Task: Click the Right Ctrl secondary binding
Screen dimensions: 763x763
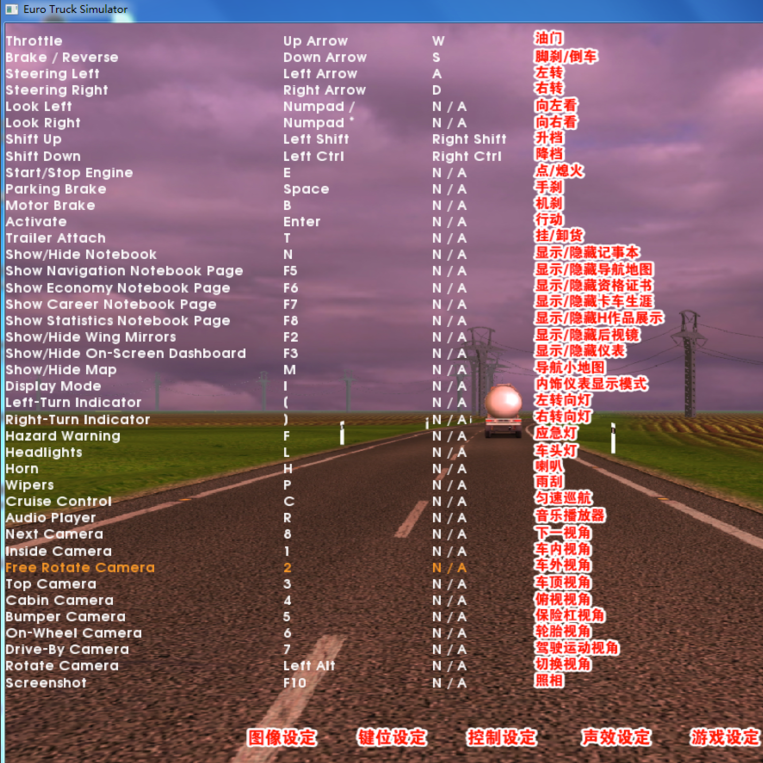Action: point(466,156)
